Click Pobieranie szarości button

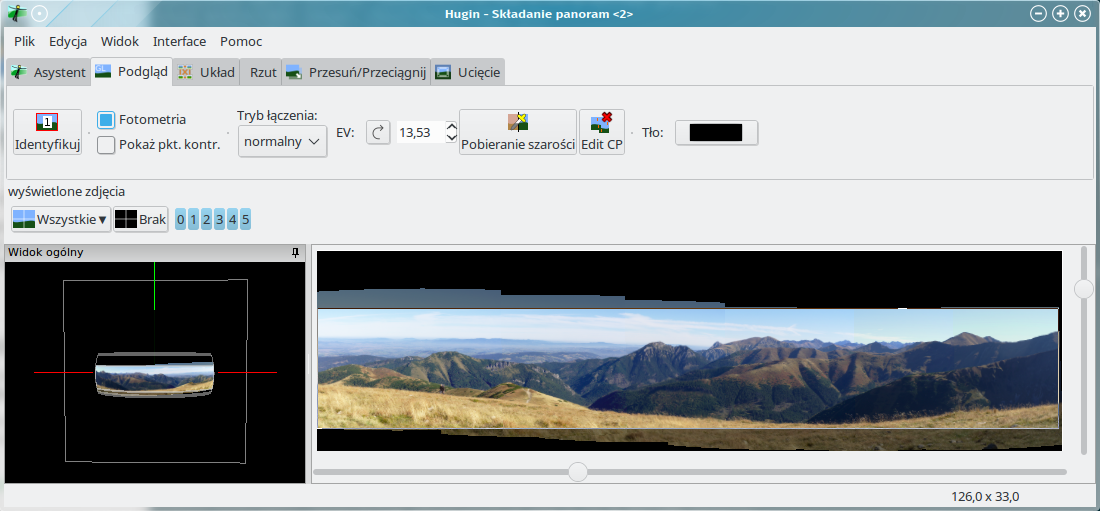pos(518,132)
